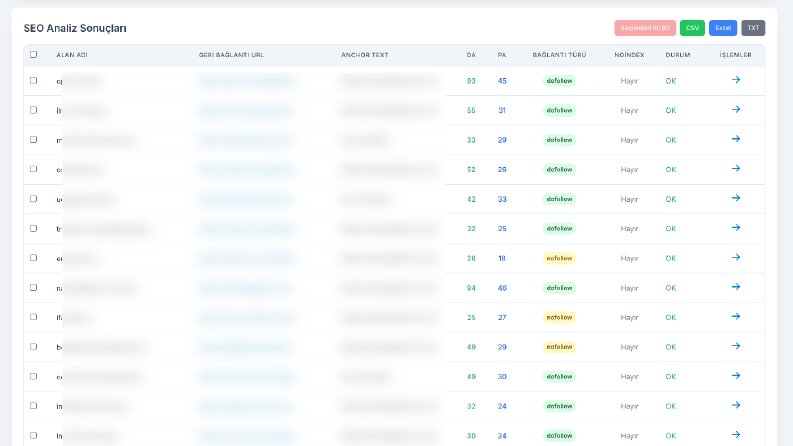Click the Seçilenleri Sil (0) button
The height and width of the screenshot is (446, 793).
click(x=645, y=28)
